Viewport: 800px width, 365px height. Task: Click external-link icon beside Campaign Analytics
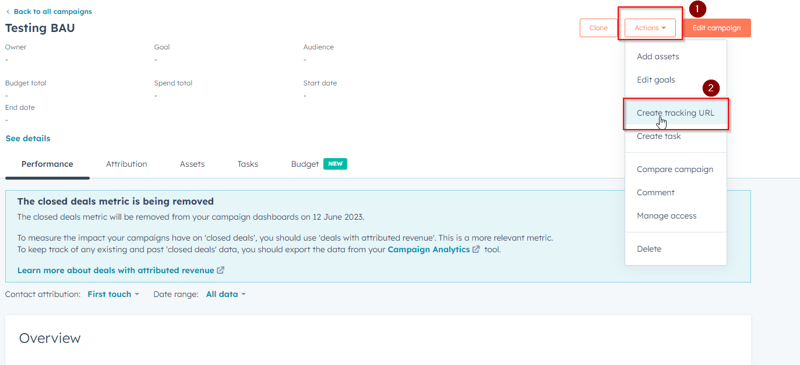coord(476,250)
